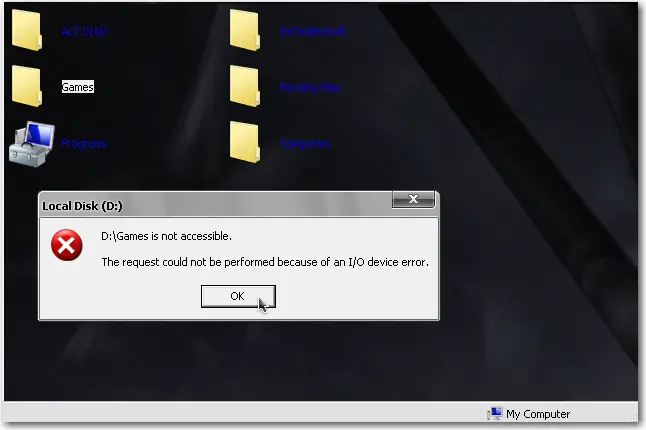Viewport: 646px width, 430px height.
Task: Close the Local Disk (D:) dialog
Action: click(413, 199)
